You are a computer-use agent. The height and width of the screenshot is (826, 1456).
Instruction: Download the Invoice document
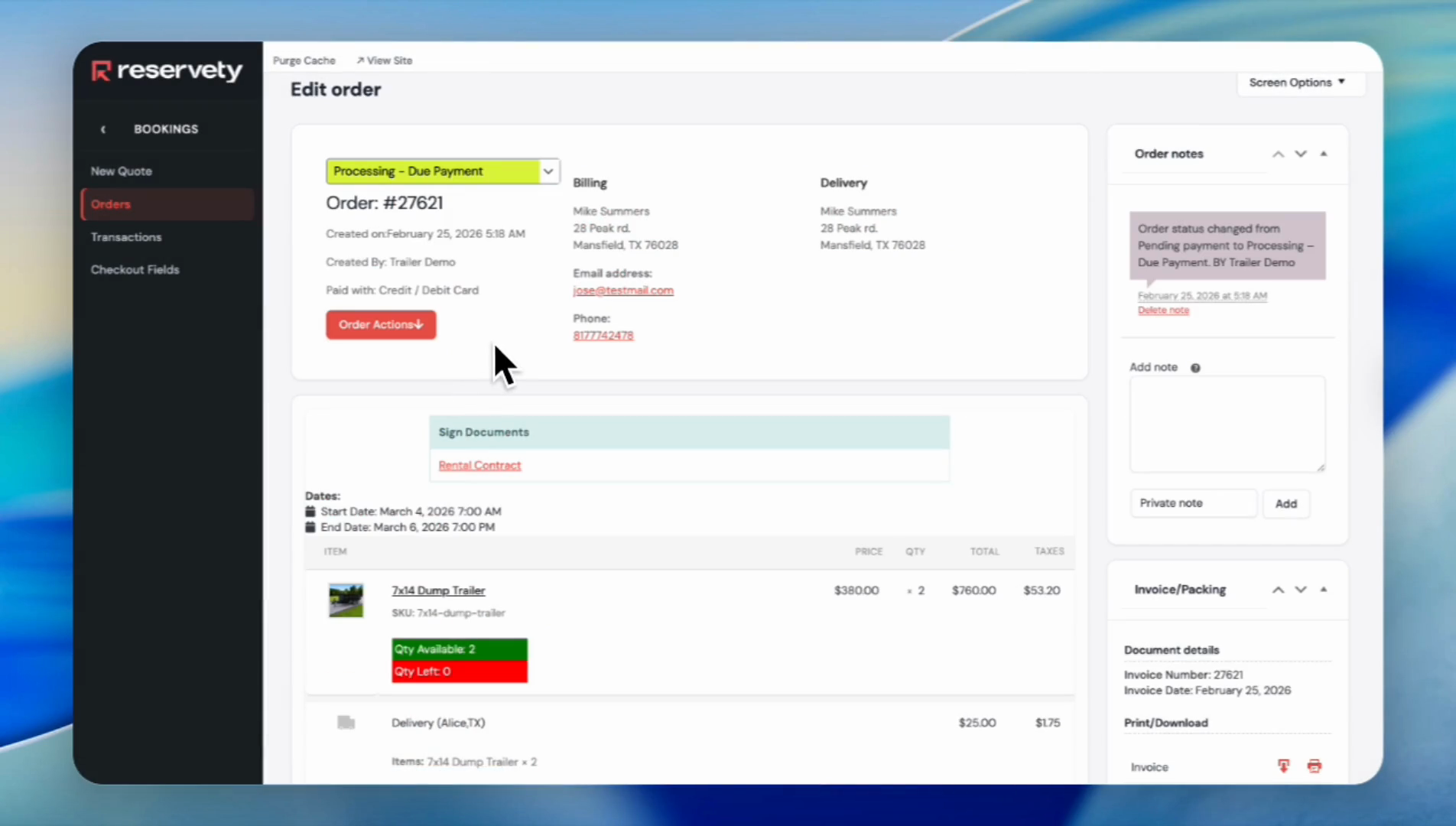click(x=1283, y=766)
